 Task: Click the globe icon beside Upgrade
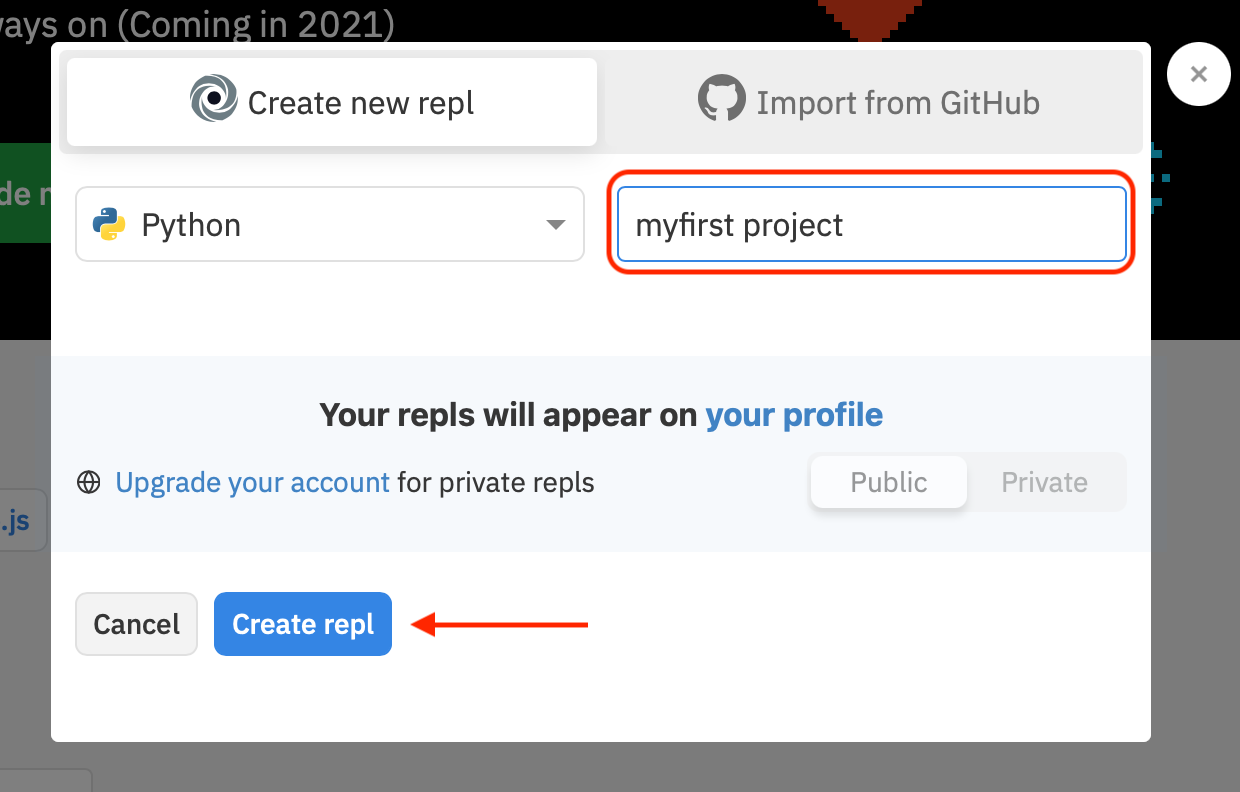click(89, 483)
